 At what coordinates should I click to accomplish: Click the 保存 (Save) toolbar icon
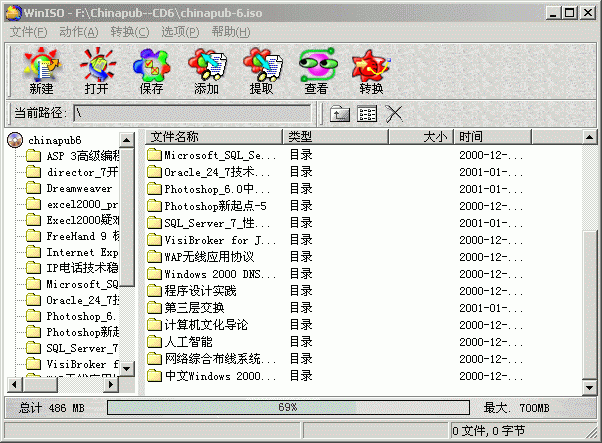(x=151, y=71)
